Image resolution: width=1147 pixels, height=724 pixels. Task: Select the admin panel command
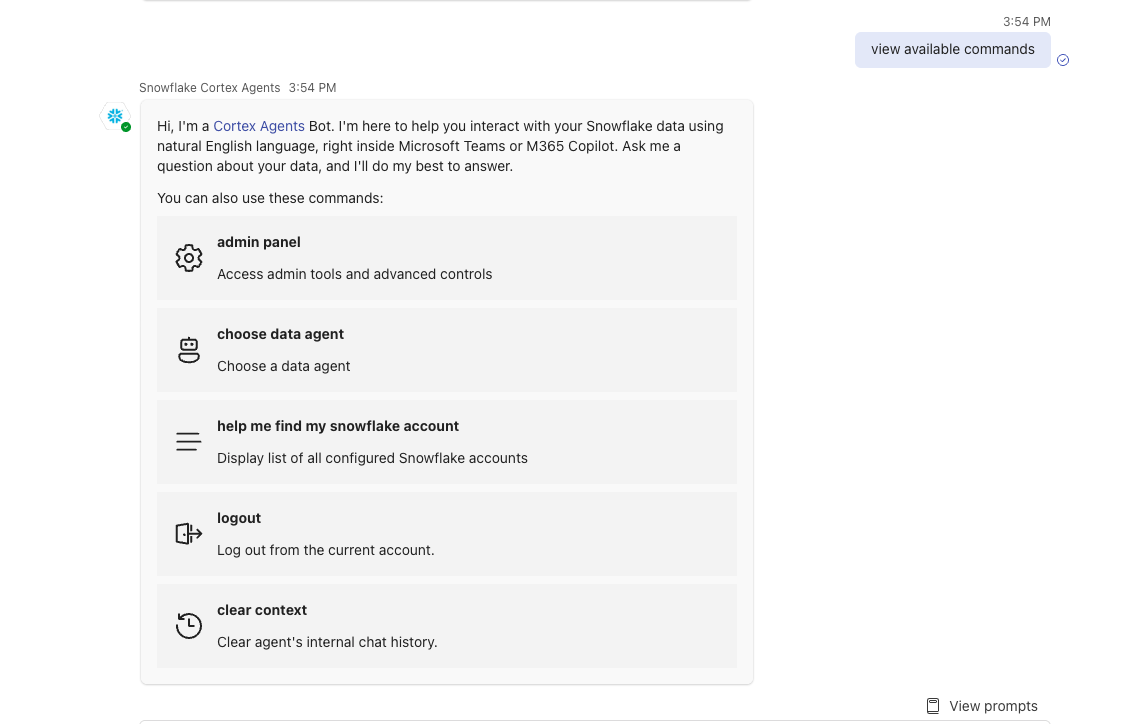pyautogui.click(x=259, y=242)
